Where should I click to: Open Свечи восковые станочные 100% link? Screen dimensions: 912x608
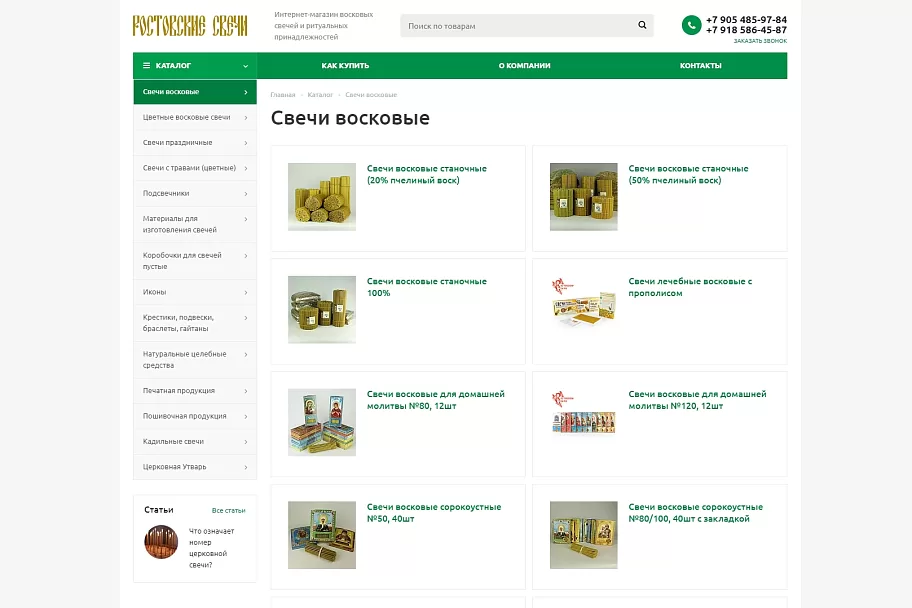tap(426, 287)
